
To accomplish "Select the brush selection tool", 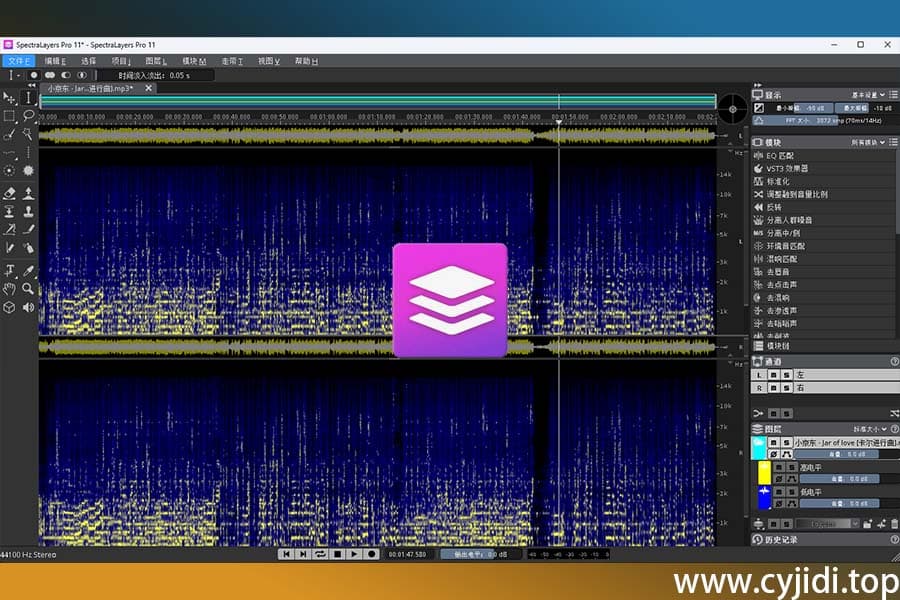I will [x=9, y=135].
